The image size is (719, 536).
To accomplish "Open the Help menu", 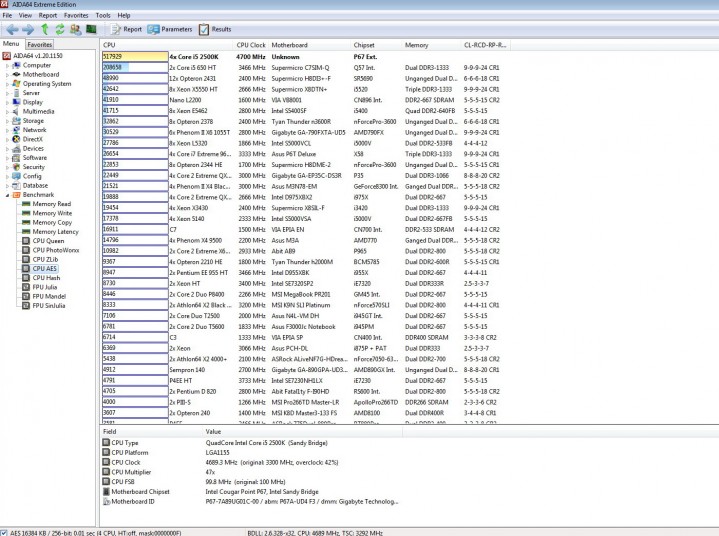I will (x=124, y=15).
